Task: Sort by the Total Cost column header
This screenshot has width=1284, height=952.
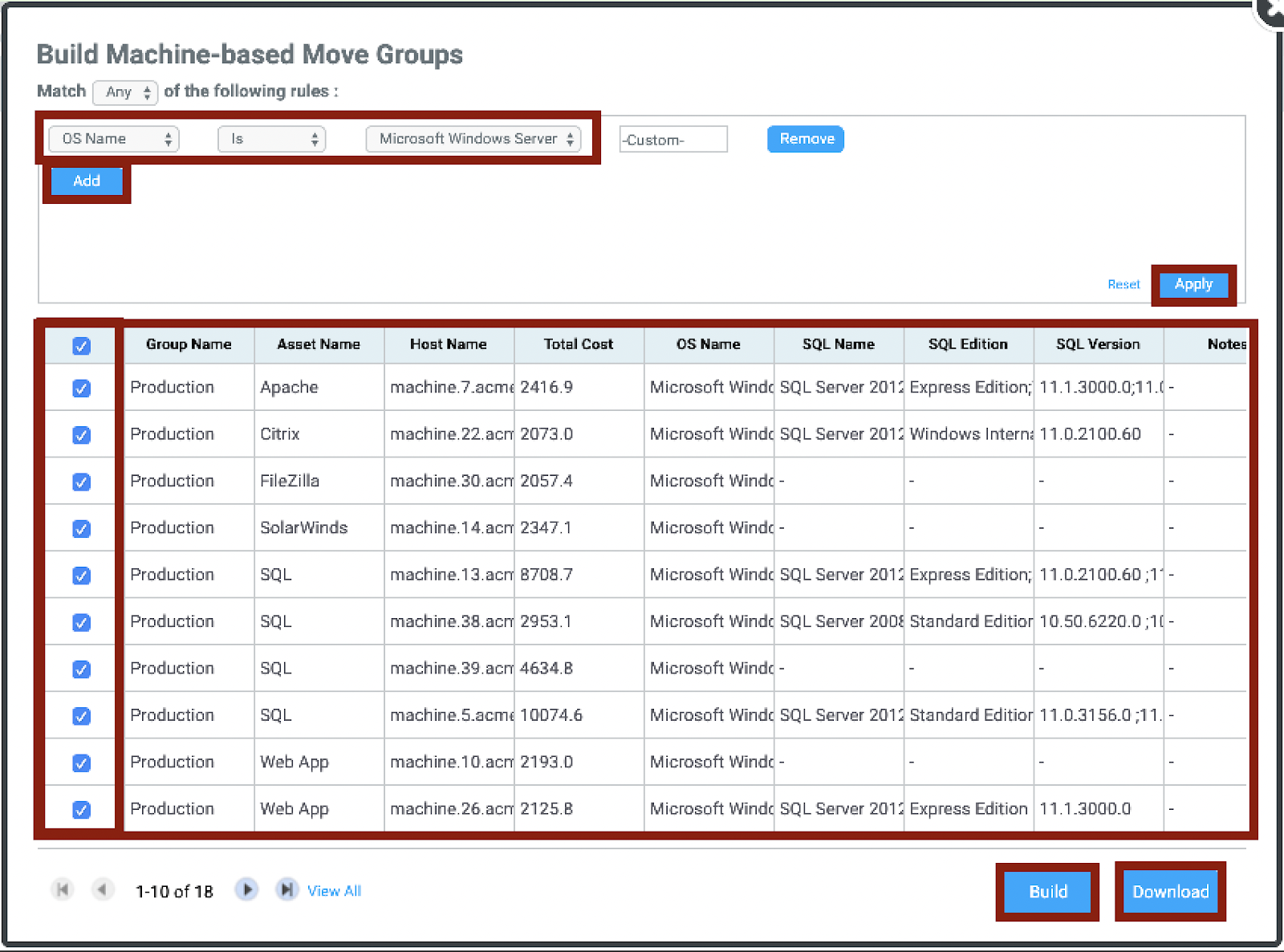Action: tap(578, 344)
